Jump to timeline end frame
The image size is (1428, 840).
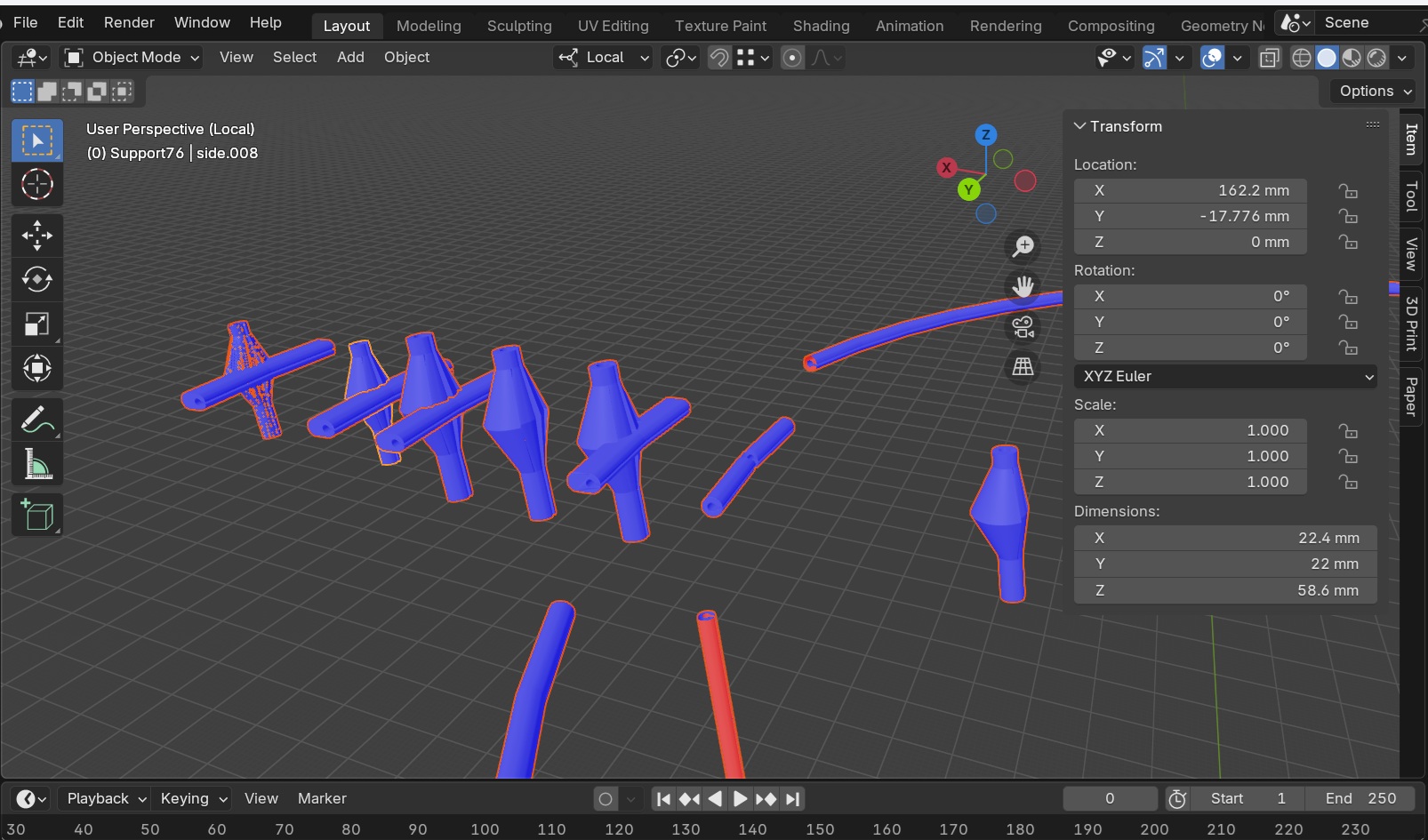point(793,799)
